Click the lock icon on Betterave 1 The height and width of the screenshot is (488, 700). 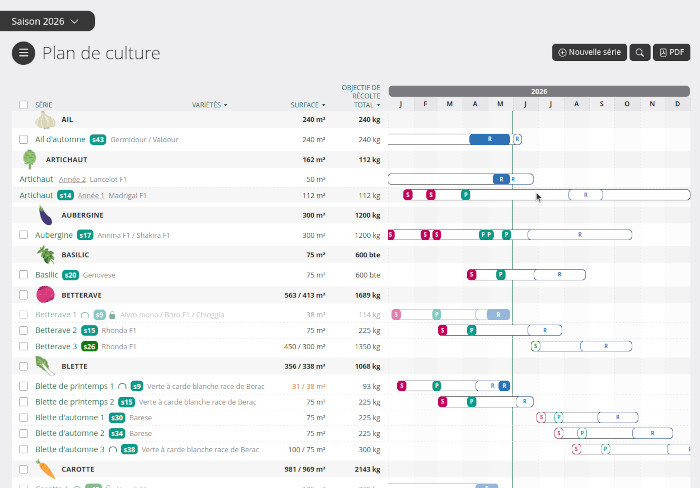click(112, 315)
